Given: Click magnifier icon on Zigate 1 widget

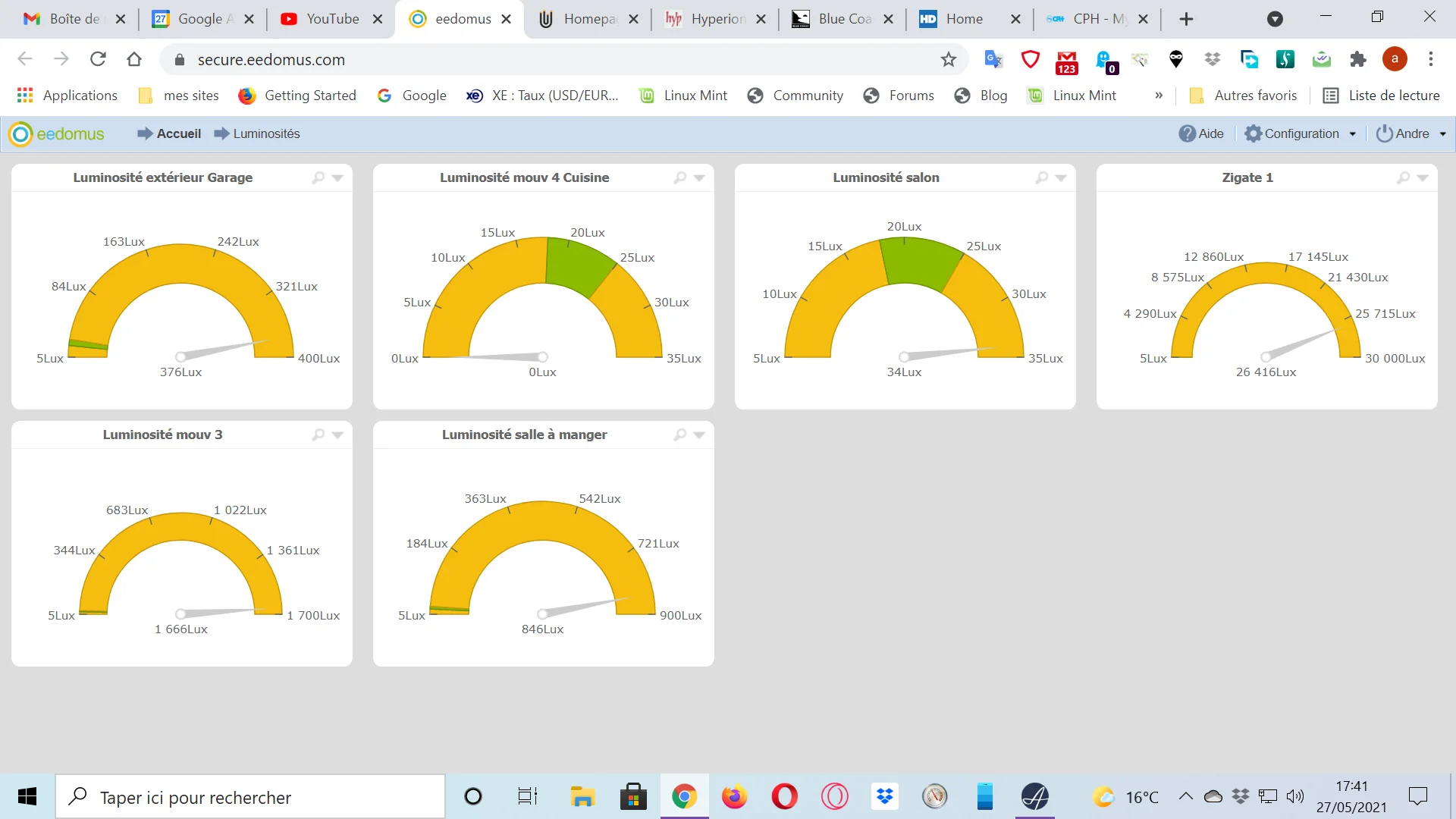Looking at the screenshot, I should pyautogui.click(x=1404, y=177).
